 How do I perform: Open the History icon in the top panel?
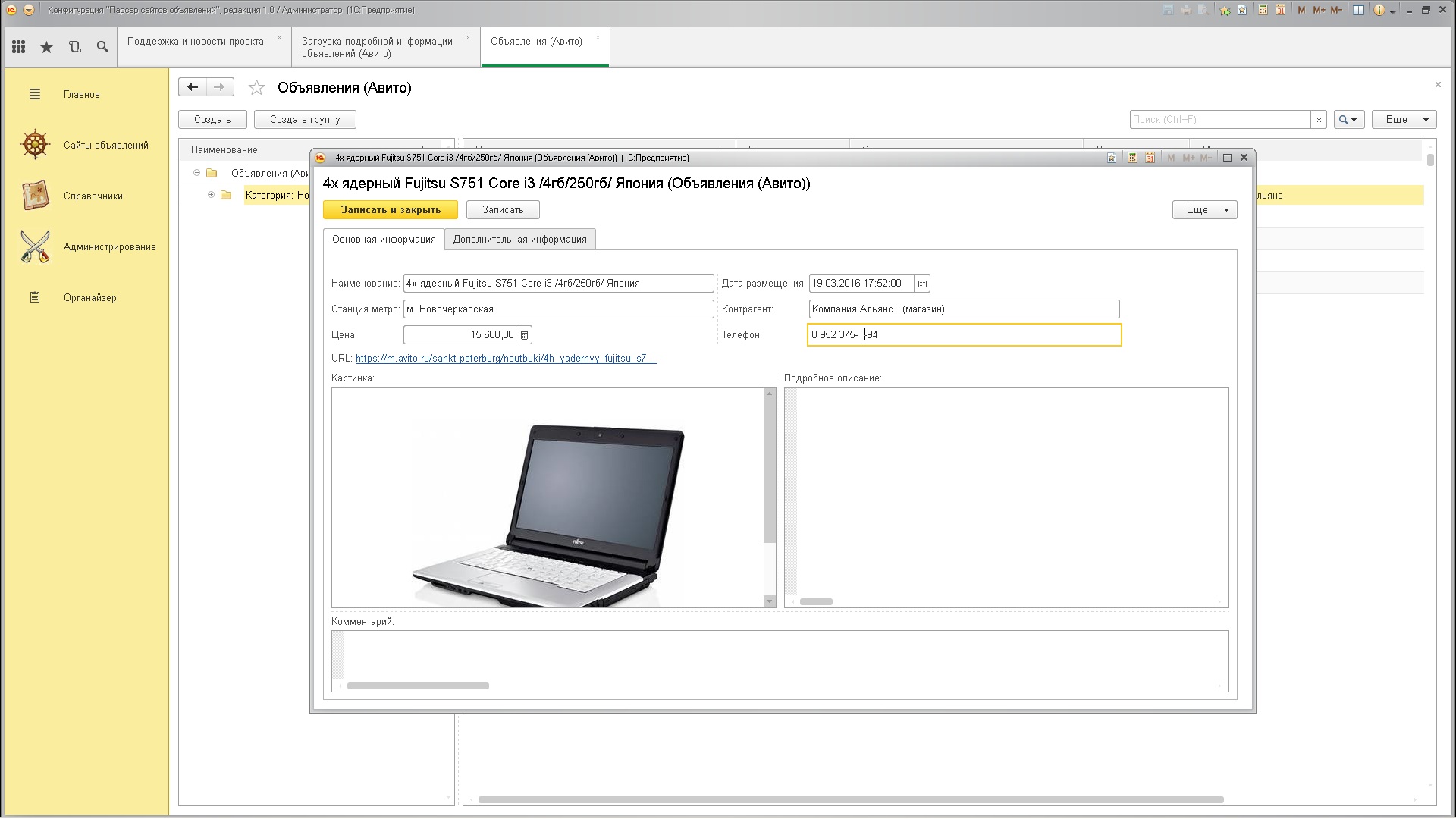(x=74, y=47)
